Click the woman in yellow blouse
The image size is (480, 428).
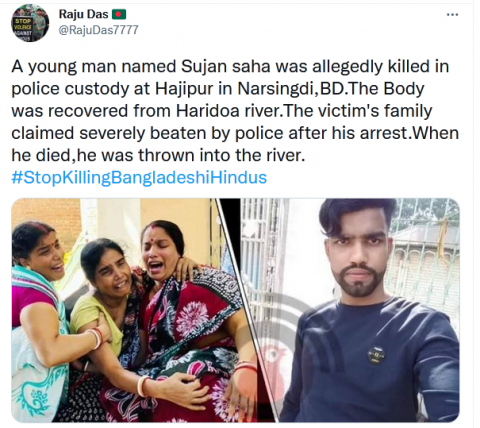point(100,300)
